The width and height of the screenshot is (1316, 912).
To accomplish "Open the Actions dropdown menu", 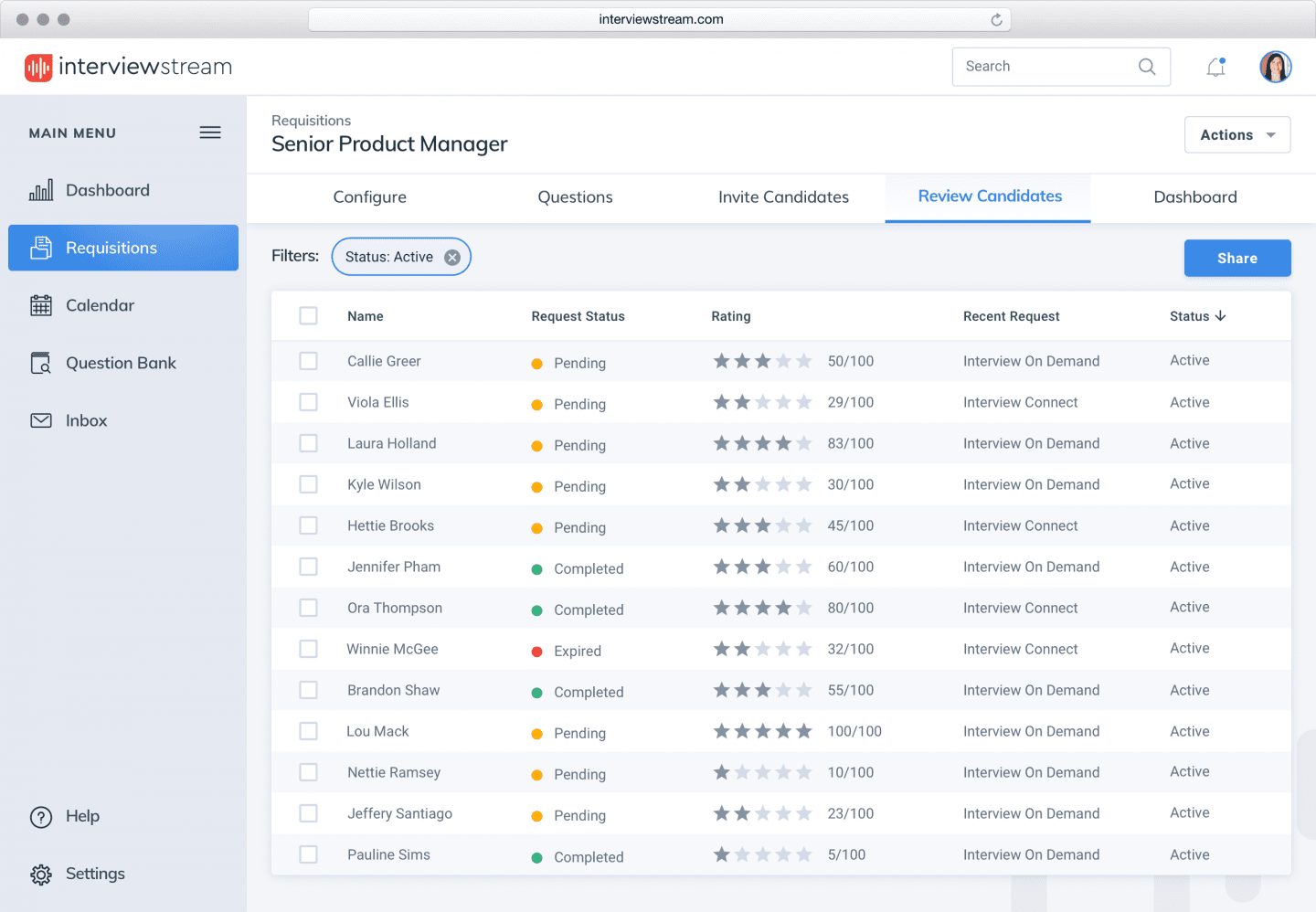I will tap(1237, 134).
